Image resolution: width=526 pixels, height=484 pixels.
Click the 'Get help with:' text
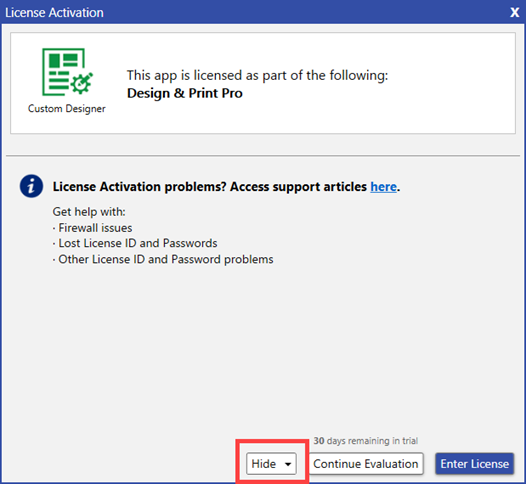point(89,212)
